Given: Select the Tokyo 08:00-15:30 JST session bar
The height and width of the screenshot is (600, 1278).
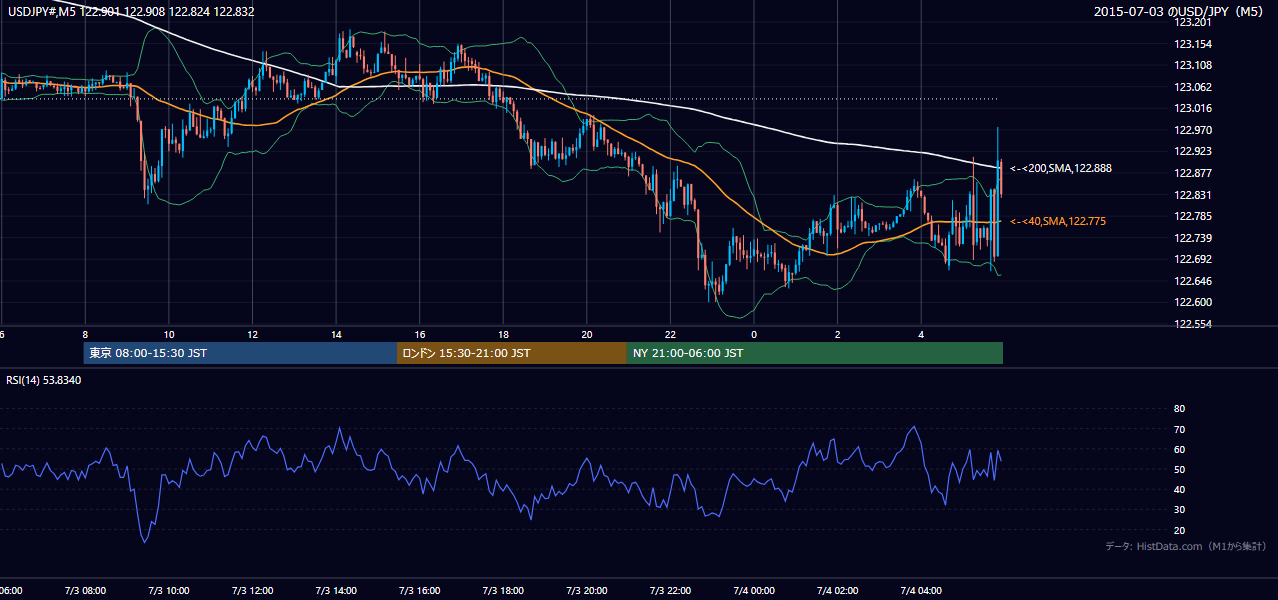Looking at the screenshot, I should pos(241,353).
